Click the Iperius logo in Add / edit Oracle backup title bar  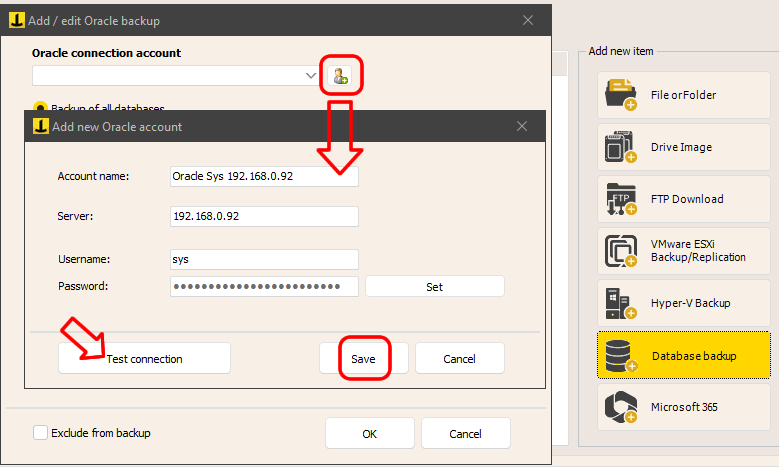[x=16, y=20]
